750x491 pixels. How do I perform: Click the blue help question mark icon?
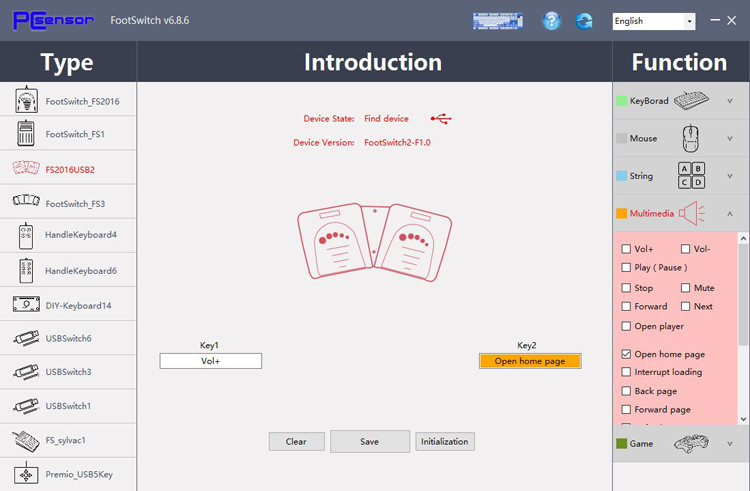tap(551, 21)
